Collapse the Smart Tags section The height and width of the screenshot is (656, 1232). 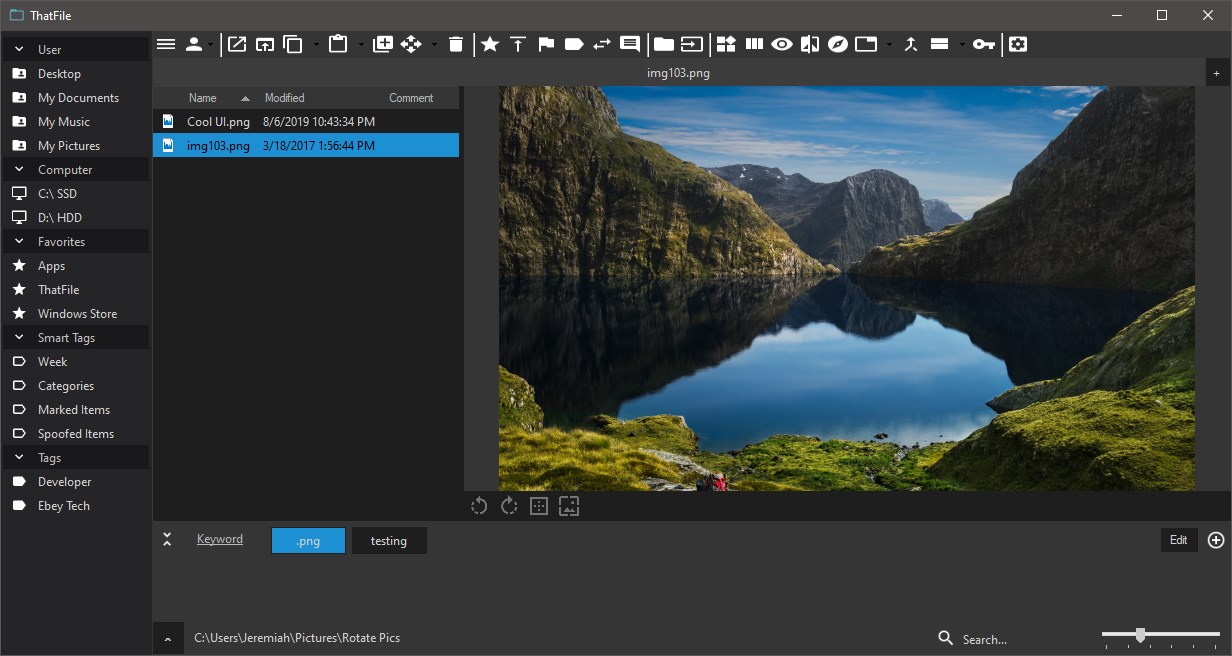[19, 337]
